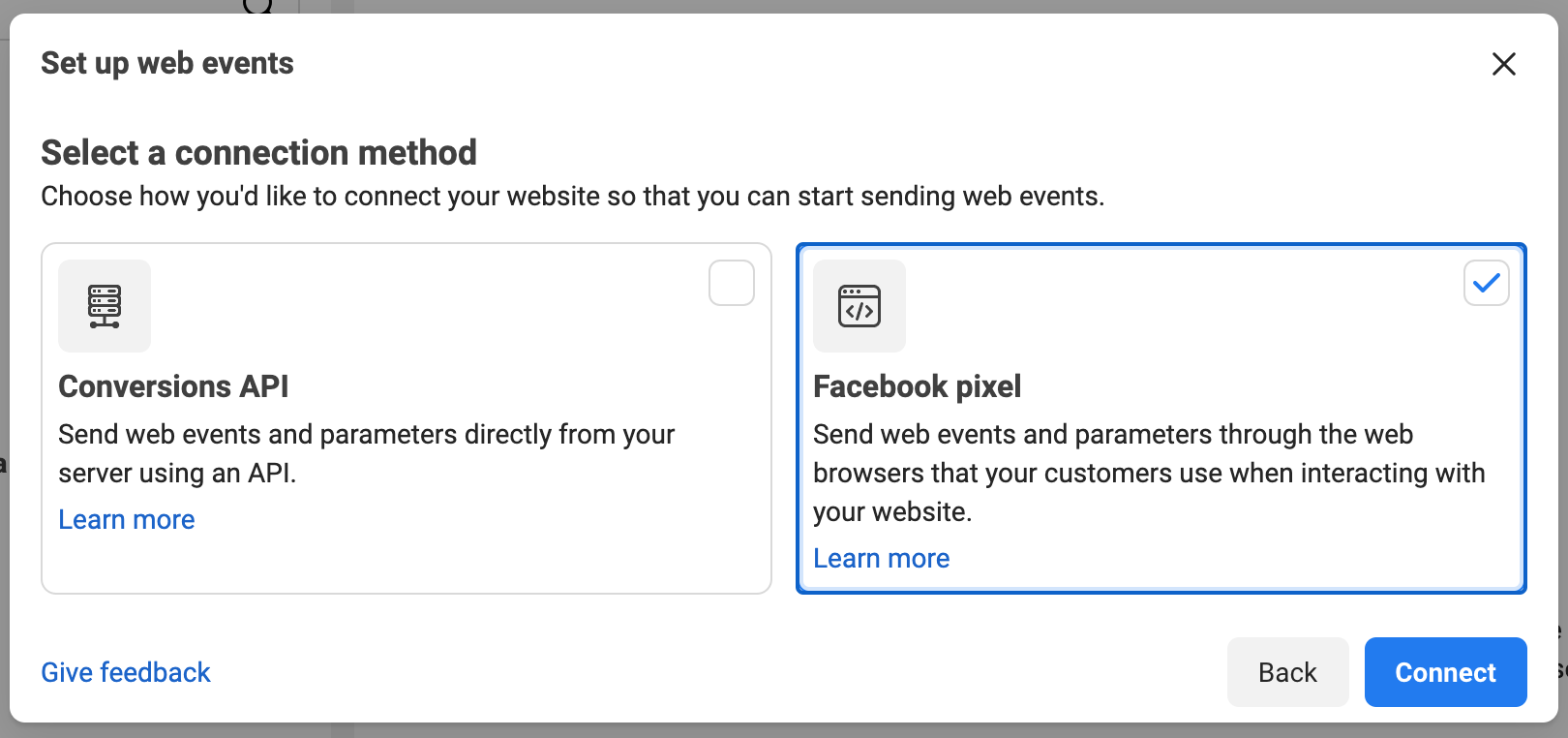Open Learn more under Facebook pixel
Screen dimensions: 1568x738
tap(882, 559)
